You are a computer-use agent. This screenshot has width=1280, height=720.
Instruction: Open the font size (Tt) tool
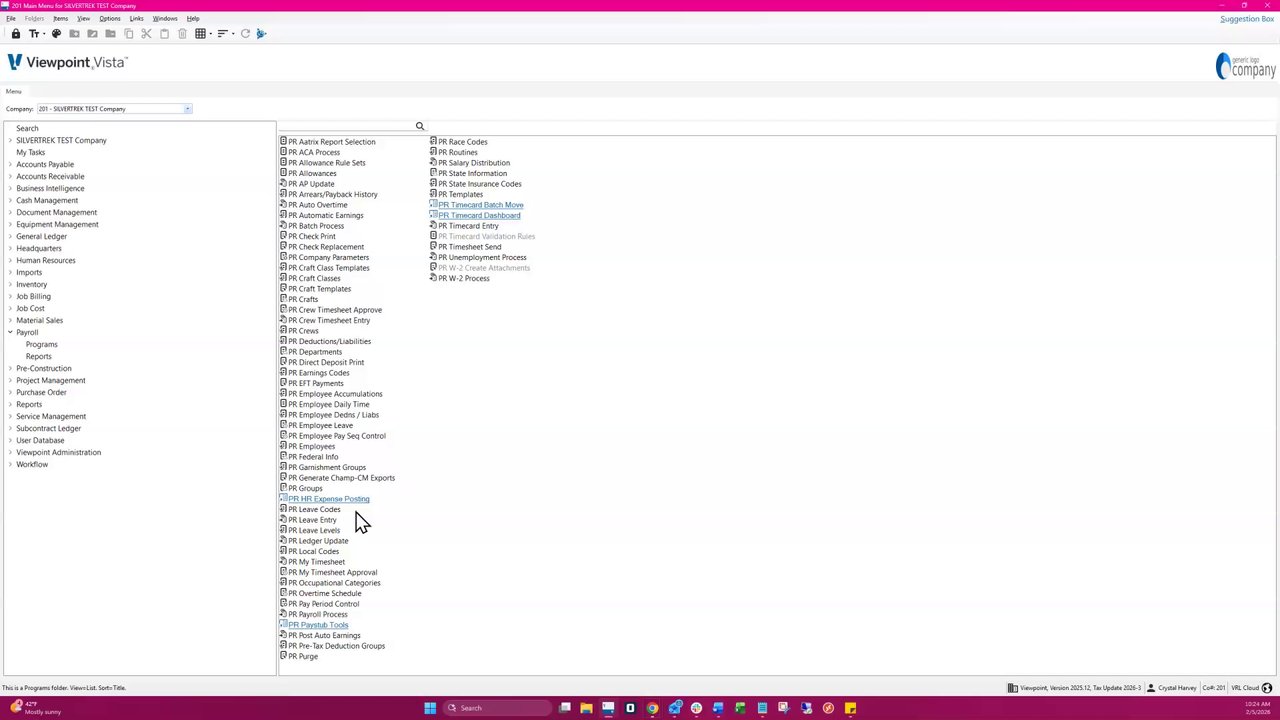click(x=33, y=34)
